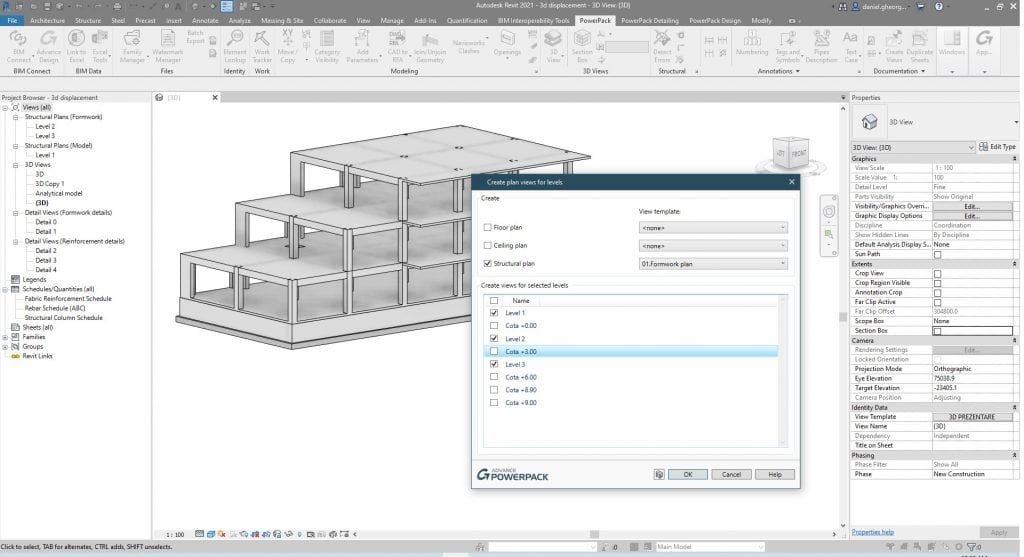1024x557 pixels.
Task: Enable Ceiling plan checkbox in dialog
Action: (487, 246)
